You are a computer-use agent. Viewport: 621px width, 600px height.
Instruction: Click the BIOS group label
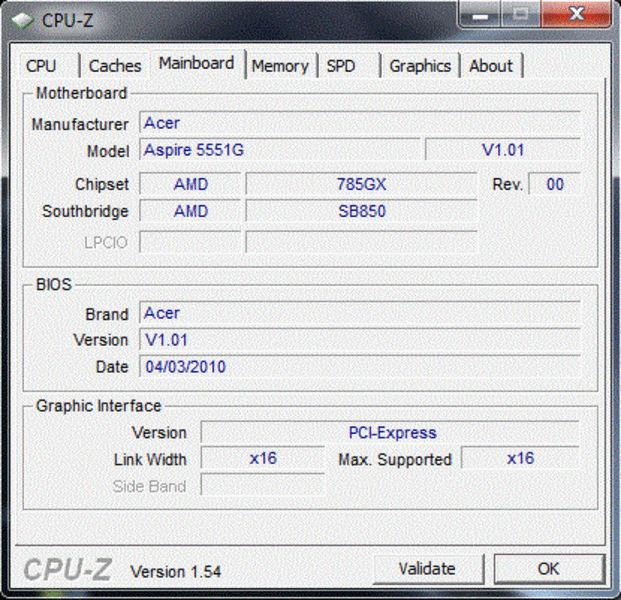[53, 284]
